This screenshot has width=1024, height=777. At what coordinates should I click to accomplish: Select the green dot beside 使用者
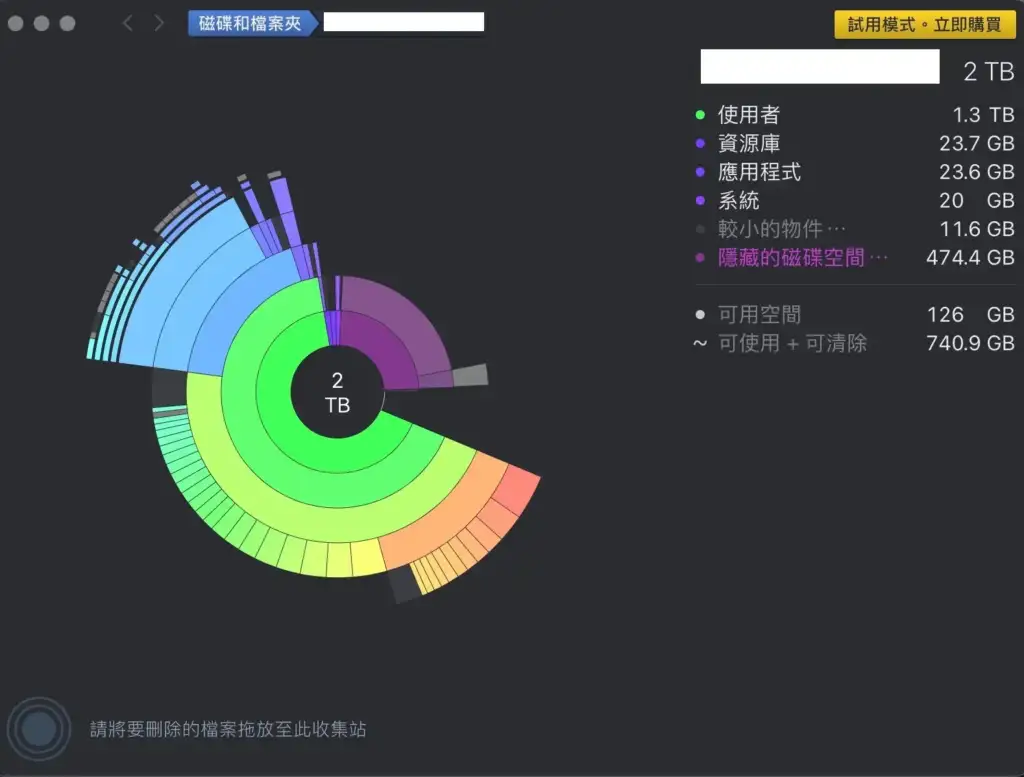[x=700, y=116]
